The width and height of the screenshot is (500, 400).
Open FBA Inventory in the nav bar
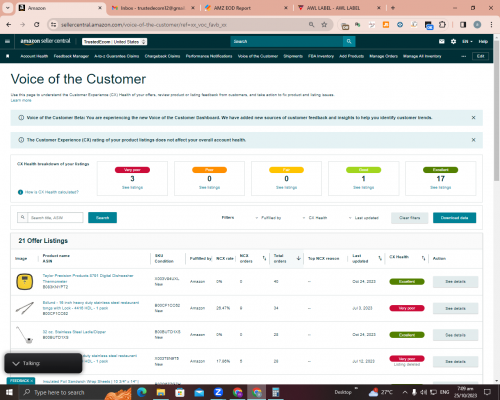click(321, 56)
